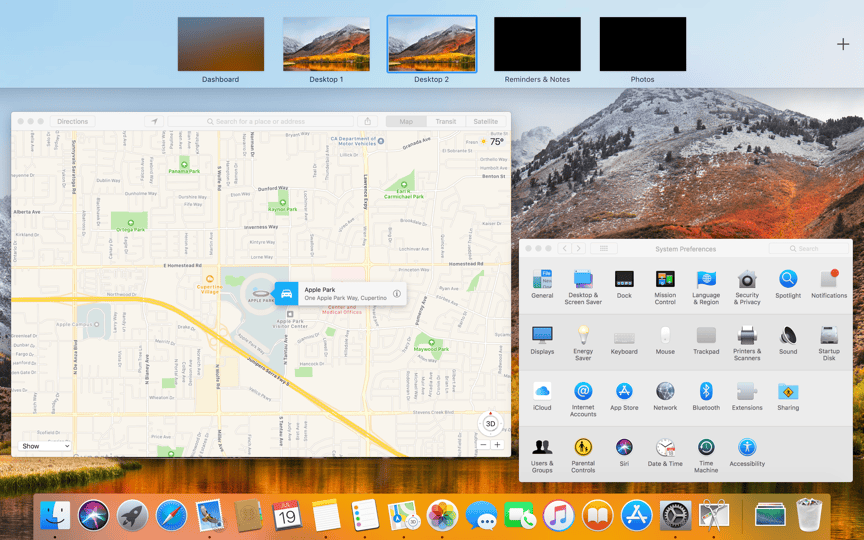Open Messages from the Dock

tap(481, 516)
